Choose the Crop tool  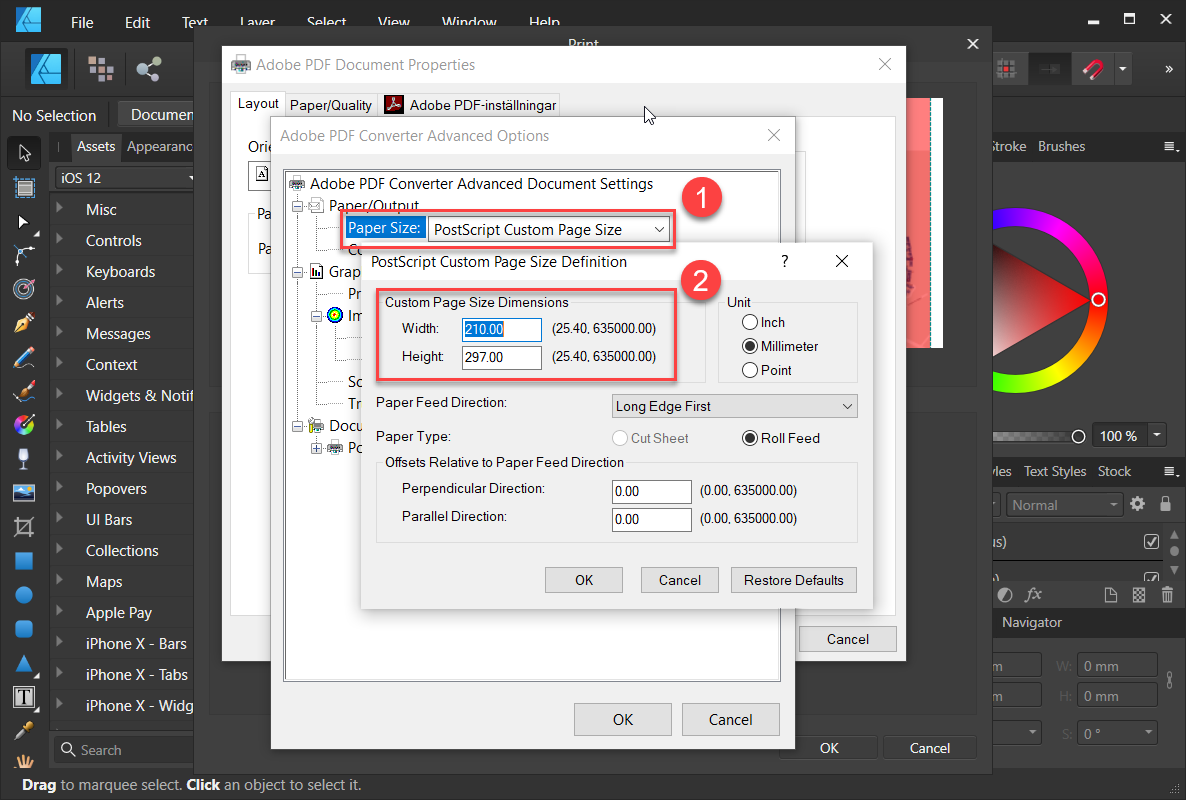click(24, 526)
